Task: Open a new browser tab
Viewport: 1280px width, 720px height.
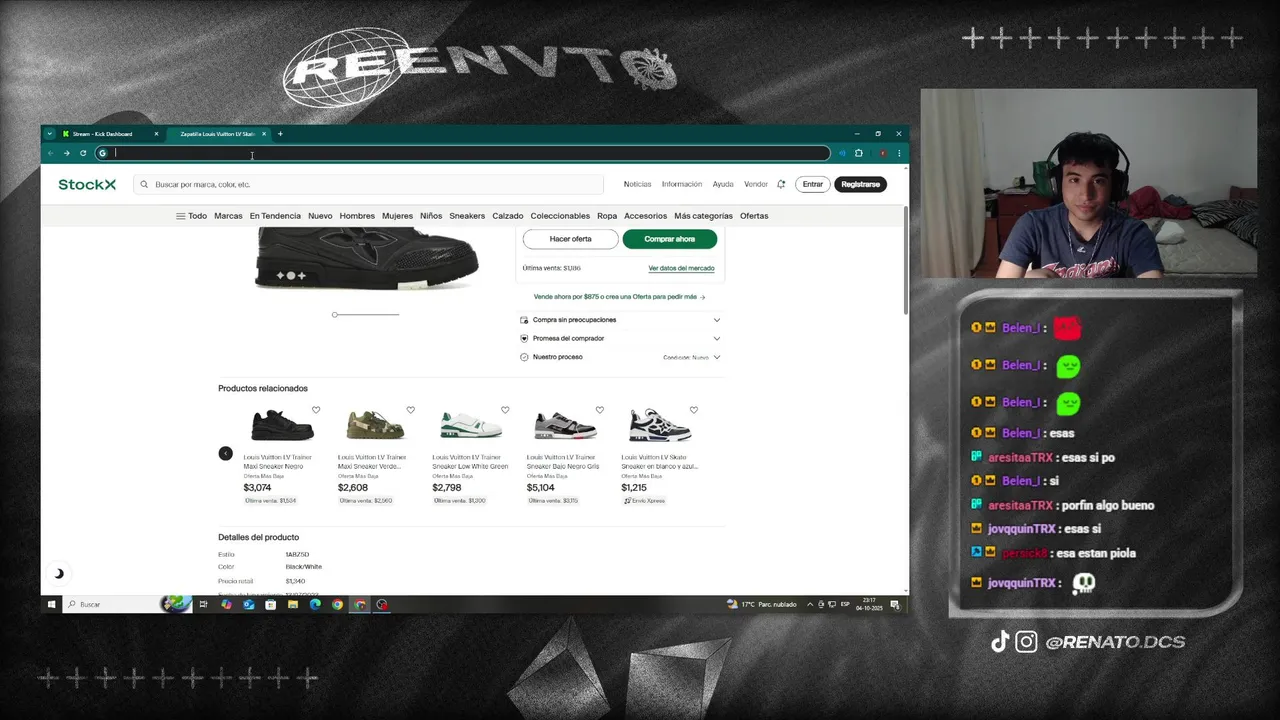Action: click(x=280, y=134)
